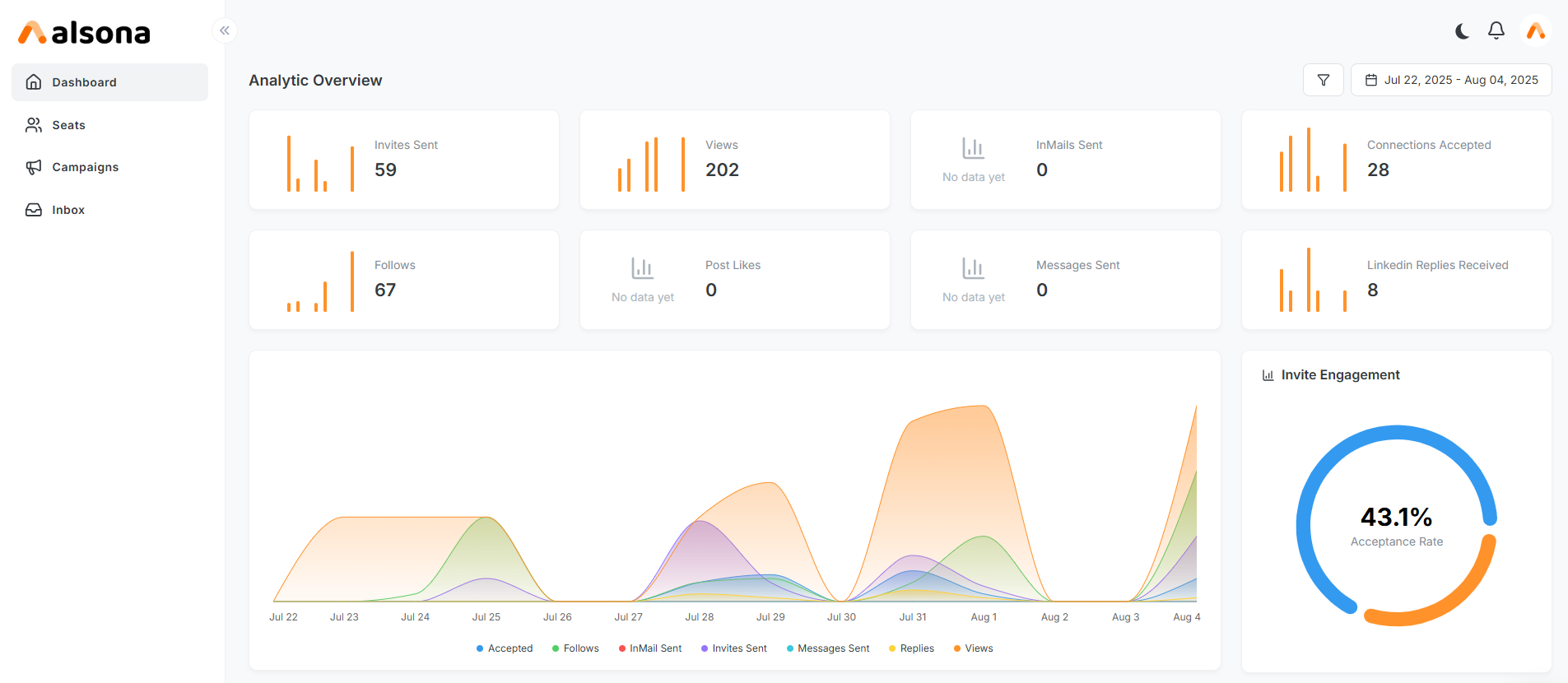
Task: Toggle the Follows series in chart legend
Action: [x=575, y=648]
